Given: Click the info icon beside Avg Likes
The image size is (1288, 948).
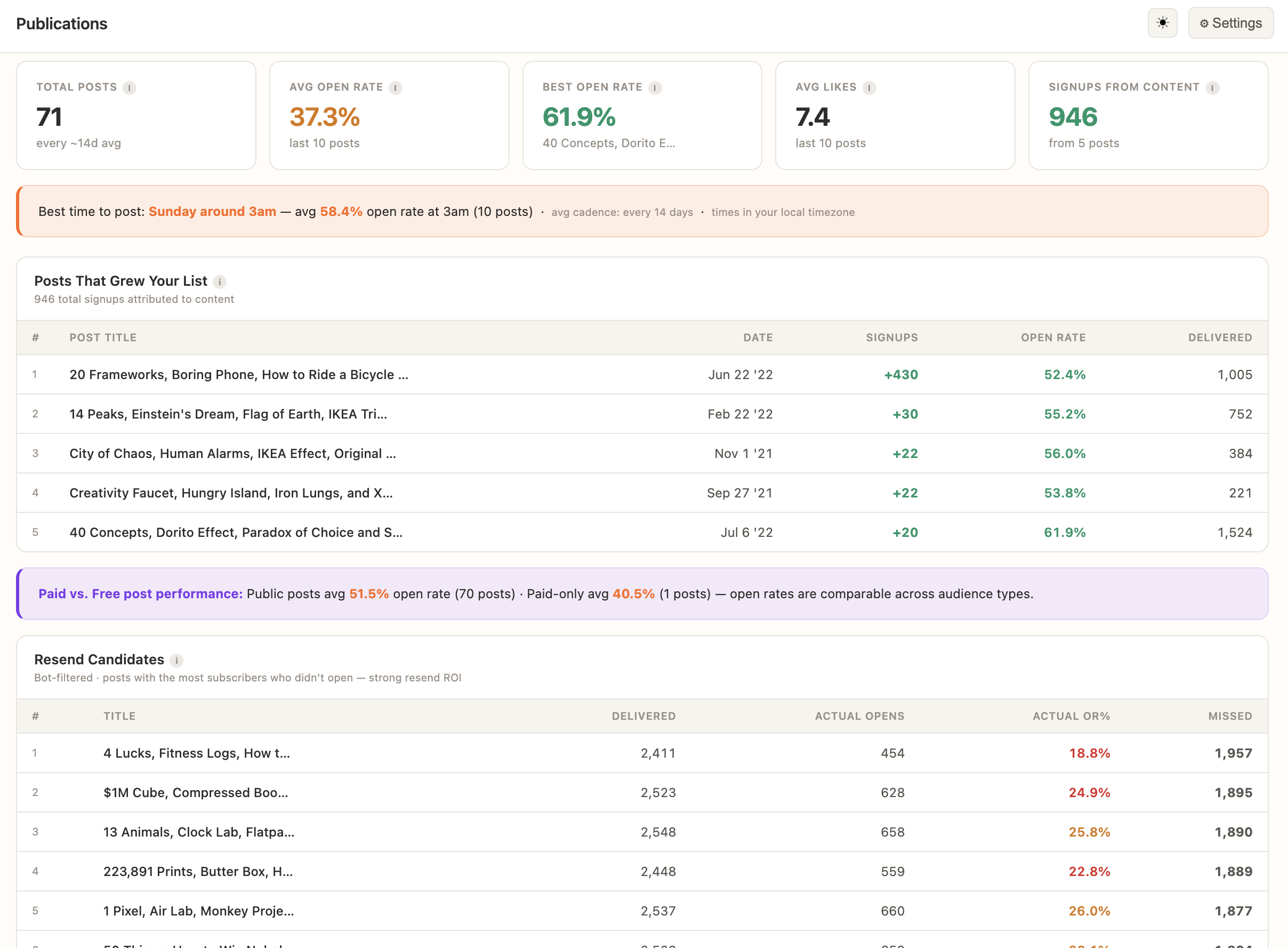Looking at the screenshot, I should pos(870,88).
